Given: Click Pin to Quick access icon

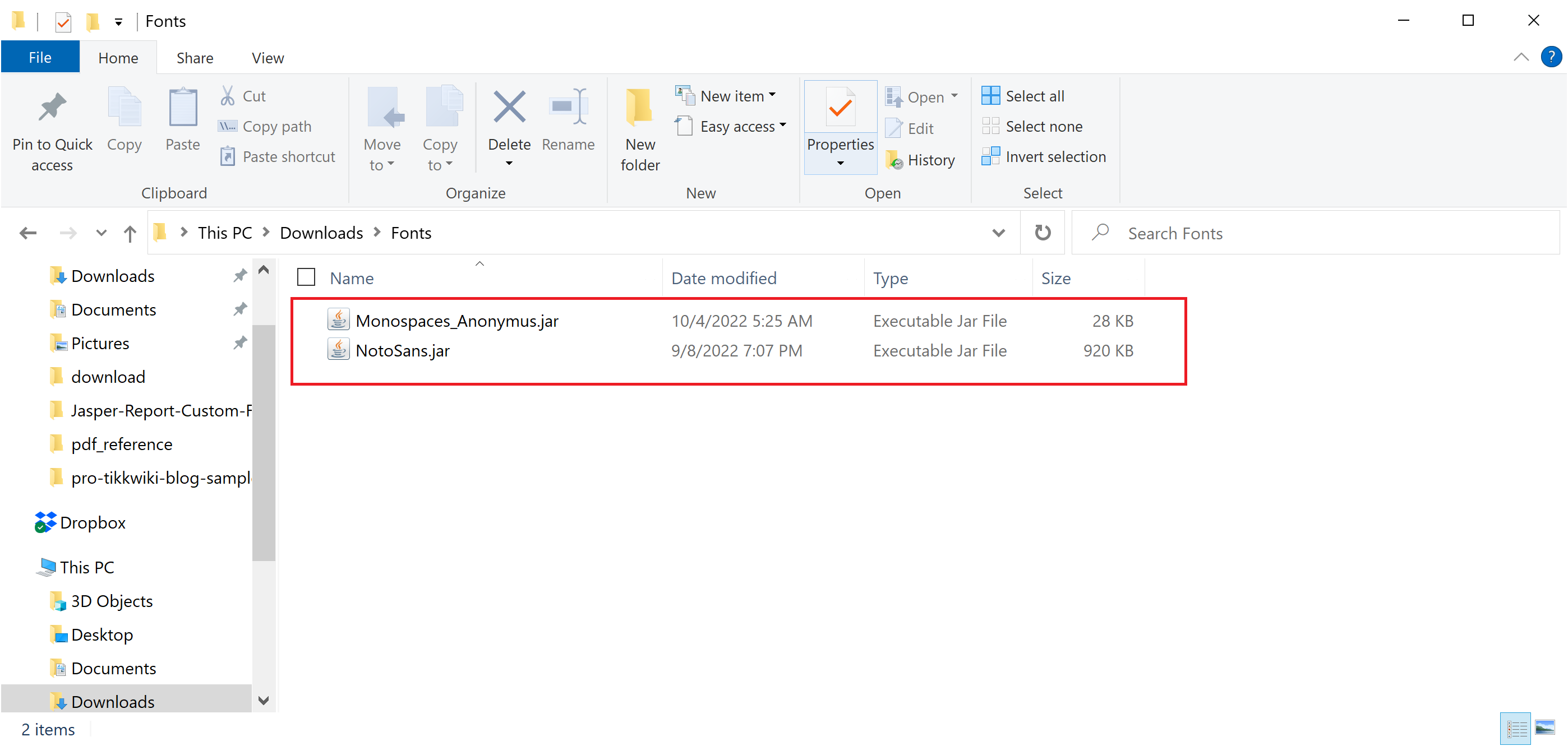Looking at the screenshot, I should [x=52, y=107].
